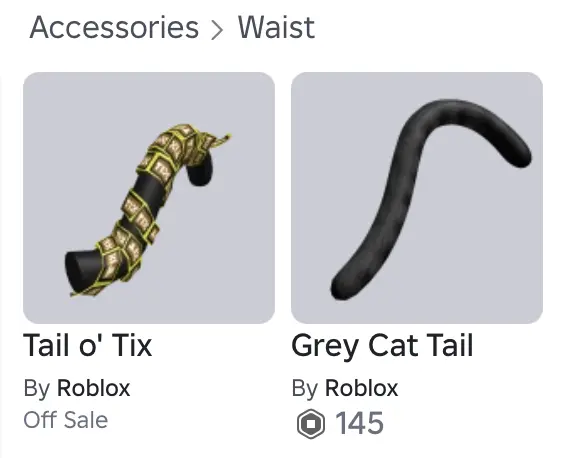Visit Roblox creator under Tail o' Tix
The image size is (580, 458).
point(93,388)
